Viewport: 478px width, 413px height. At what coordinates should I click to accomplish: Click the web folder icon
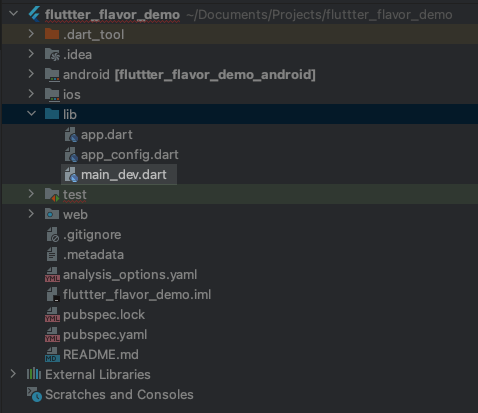[x=52, y=214]
